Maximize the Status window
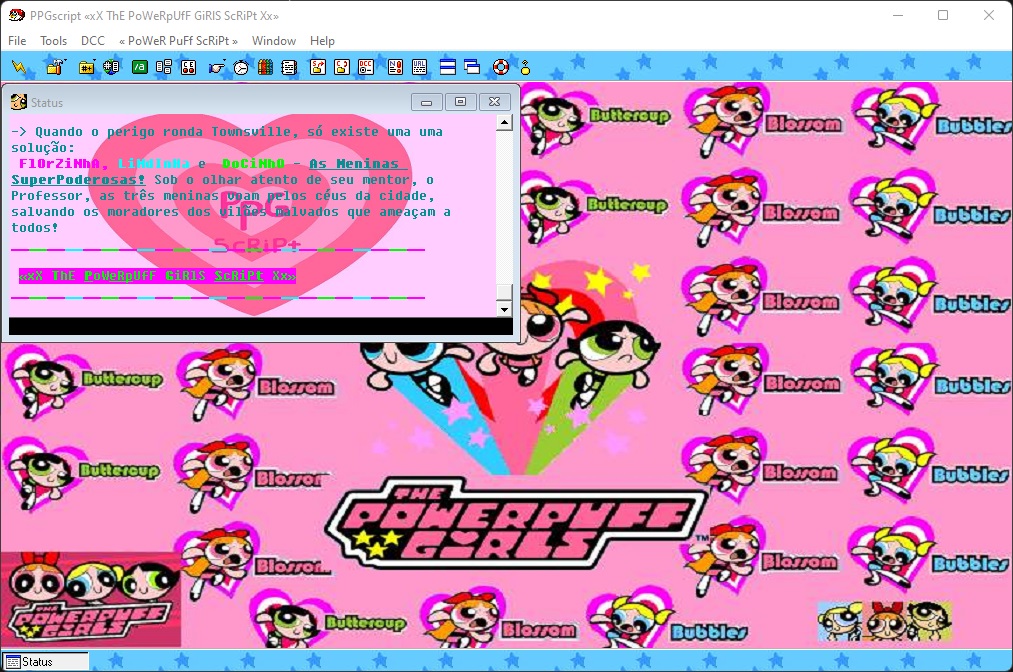 [461, 102]
